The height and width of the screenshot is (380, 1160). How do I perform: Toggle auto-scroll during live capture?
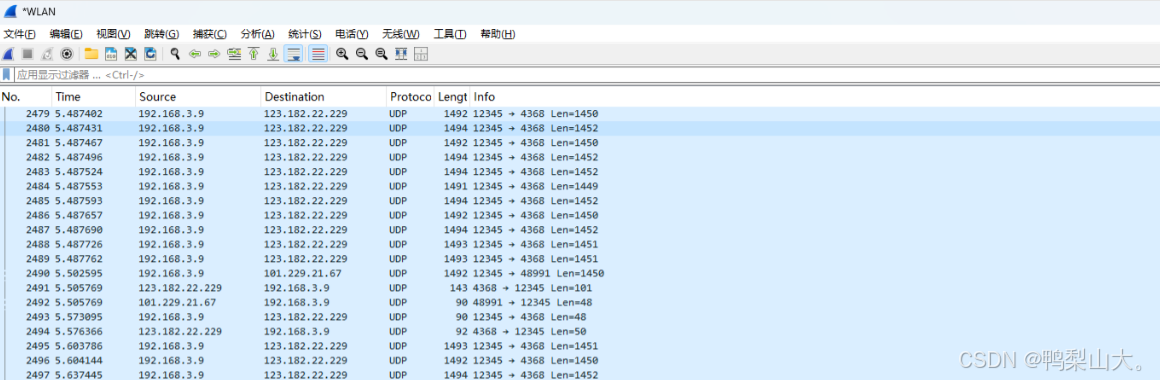pyautogui.click(x=294, y=54)
